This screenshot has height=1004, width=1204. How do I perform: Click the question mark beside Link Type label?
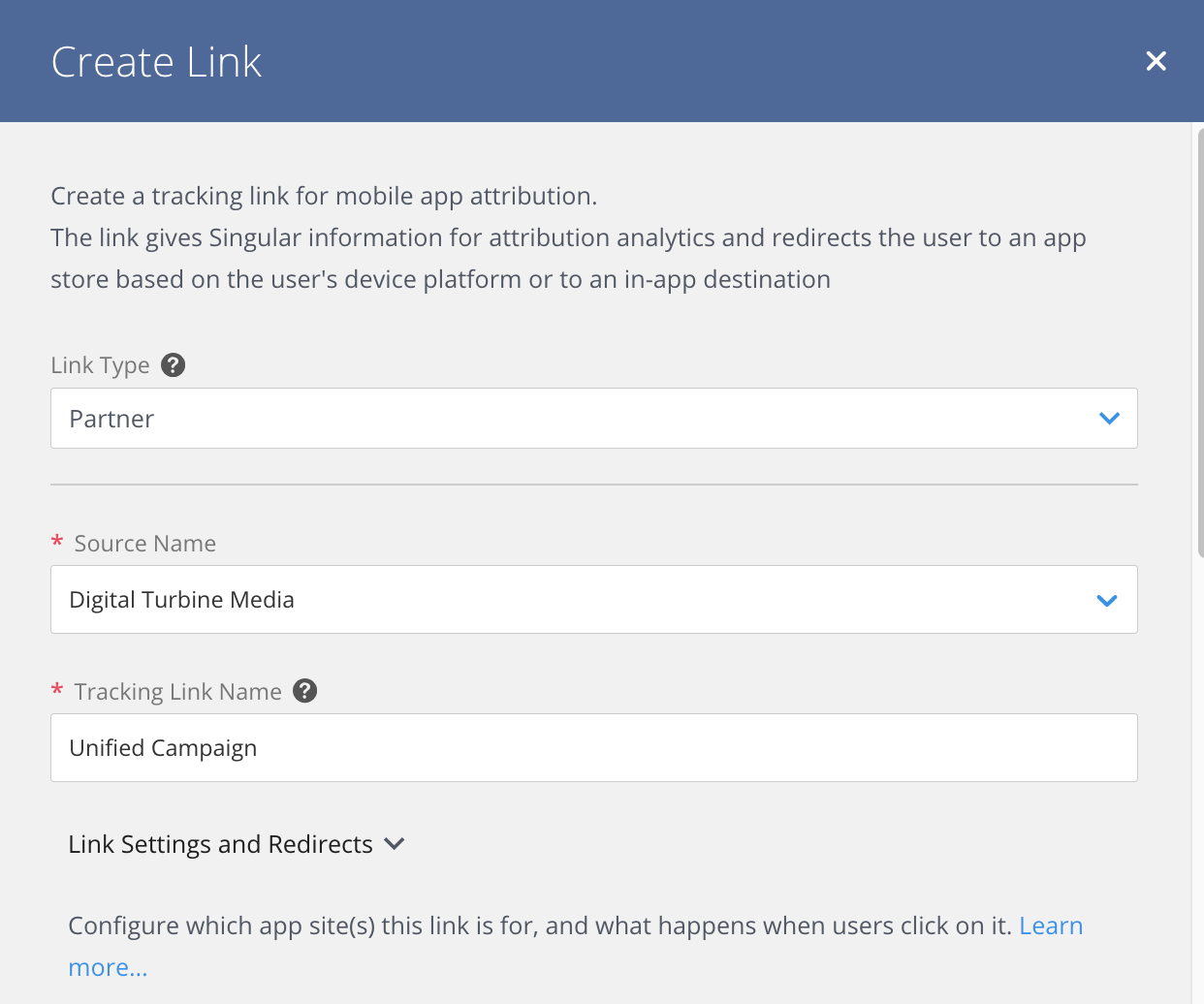coord(173,364)
